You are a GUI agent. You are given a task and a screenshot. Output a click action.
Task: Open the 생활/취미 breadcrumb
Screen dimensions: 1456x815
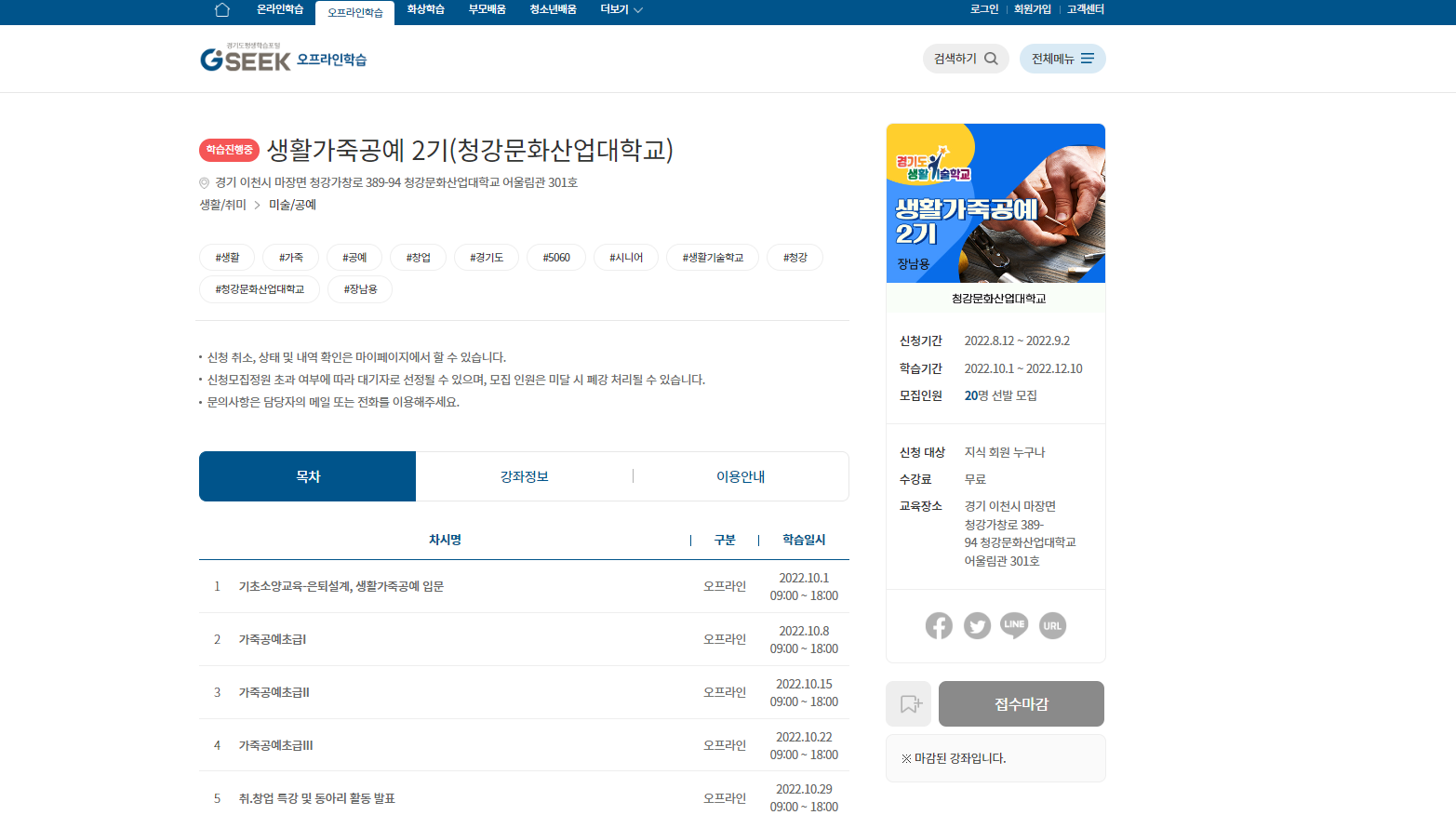[222, 205]
